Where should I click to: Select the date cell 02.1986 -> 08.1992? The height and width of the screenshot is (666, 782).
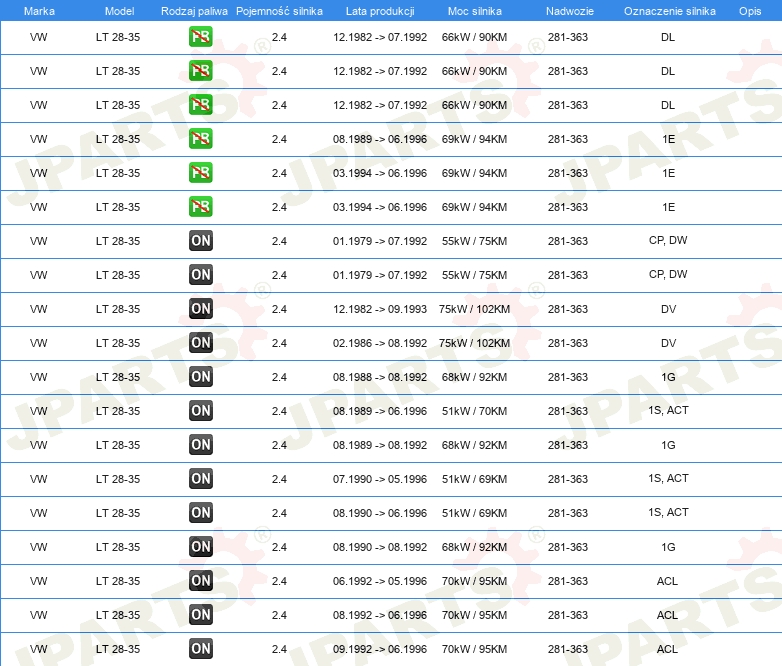[380, 343]
